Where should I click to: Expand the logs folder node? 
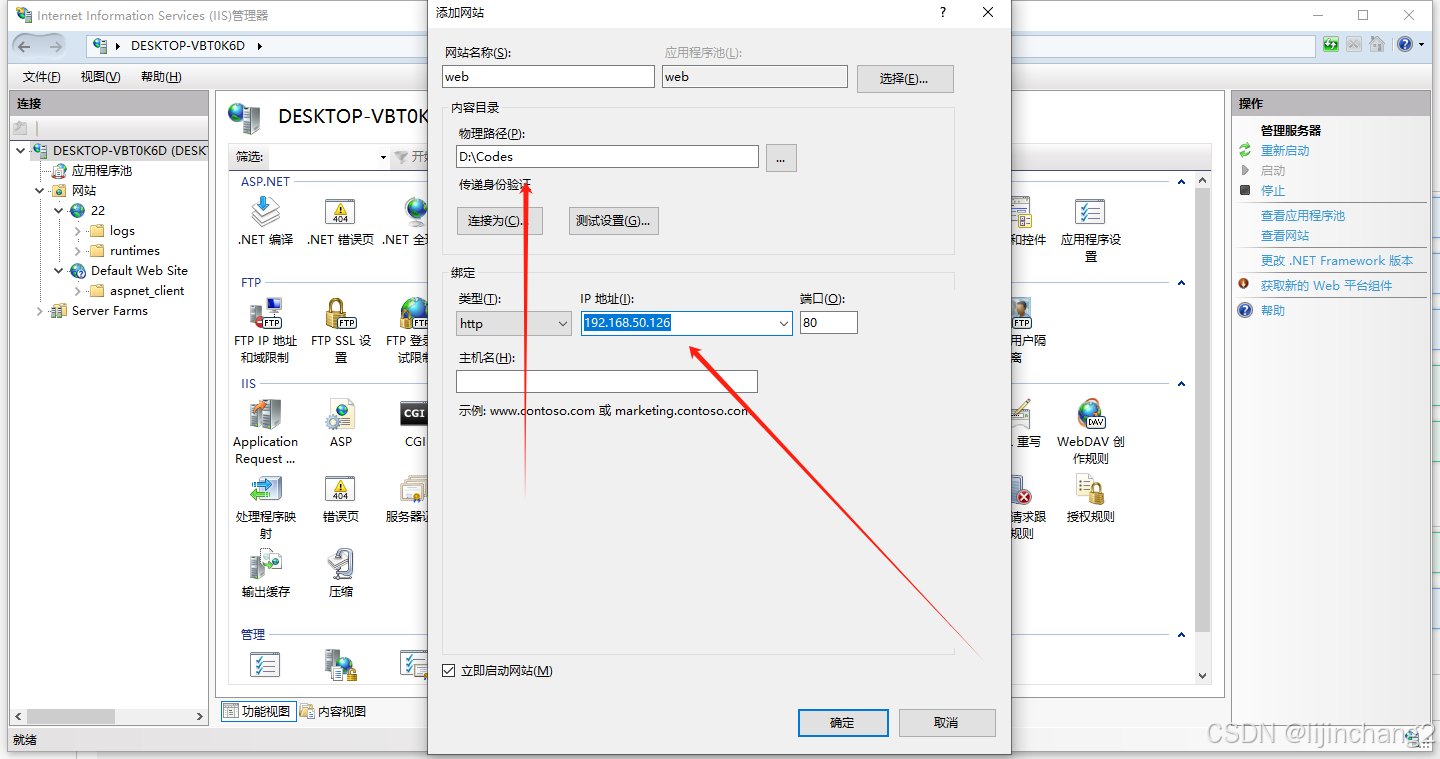tap(78, 230)
